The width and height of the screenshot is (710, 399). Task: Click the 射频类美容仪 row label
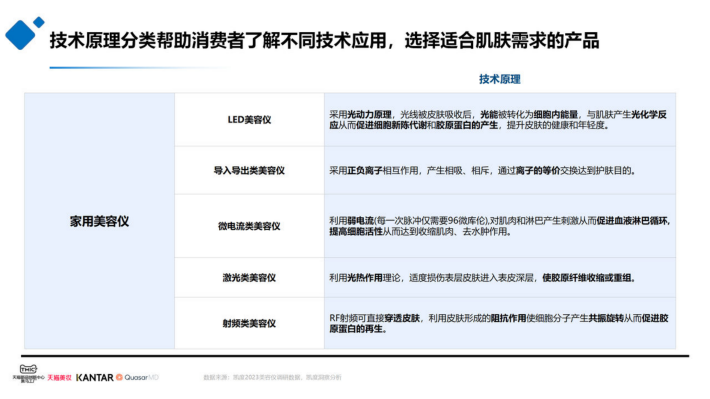[249, 323]
